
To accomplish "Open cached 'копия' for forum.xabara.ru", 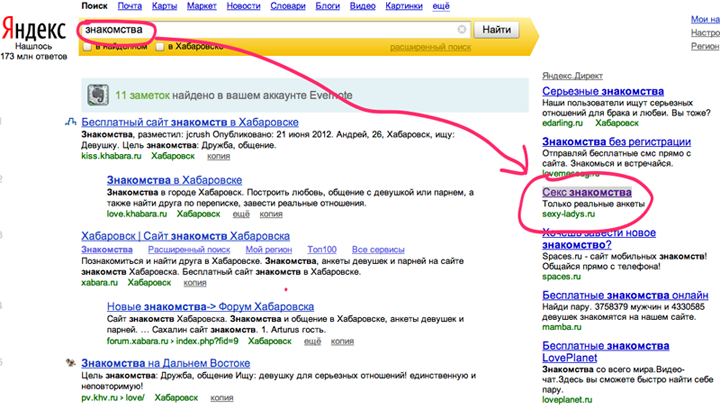I will [x=342, y=341].
